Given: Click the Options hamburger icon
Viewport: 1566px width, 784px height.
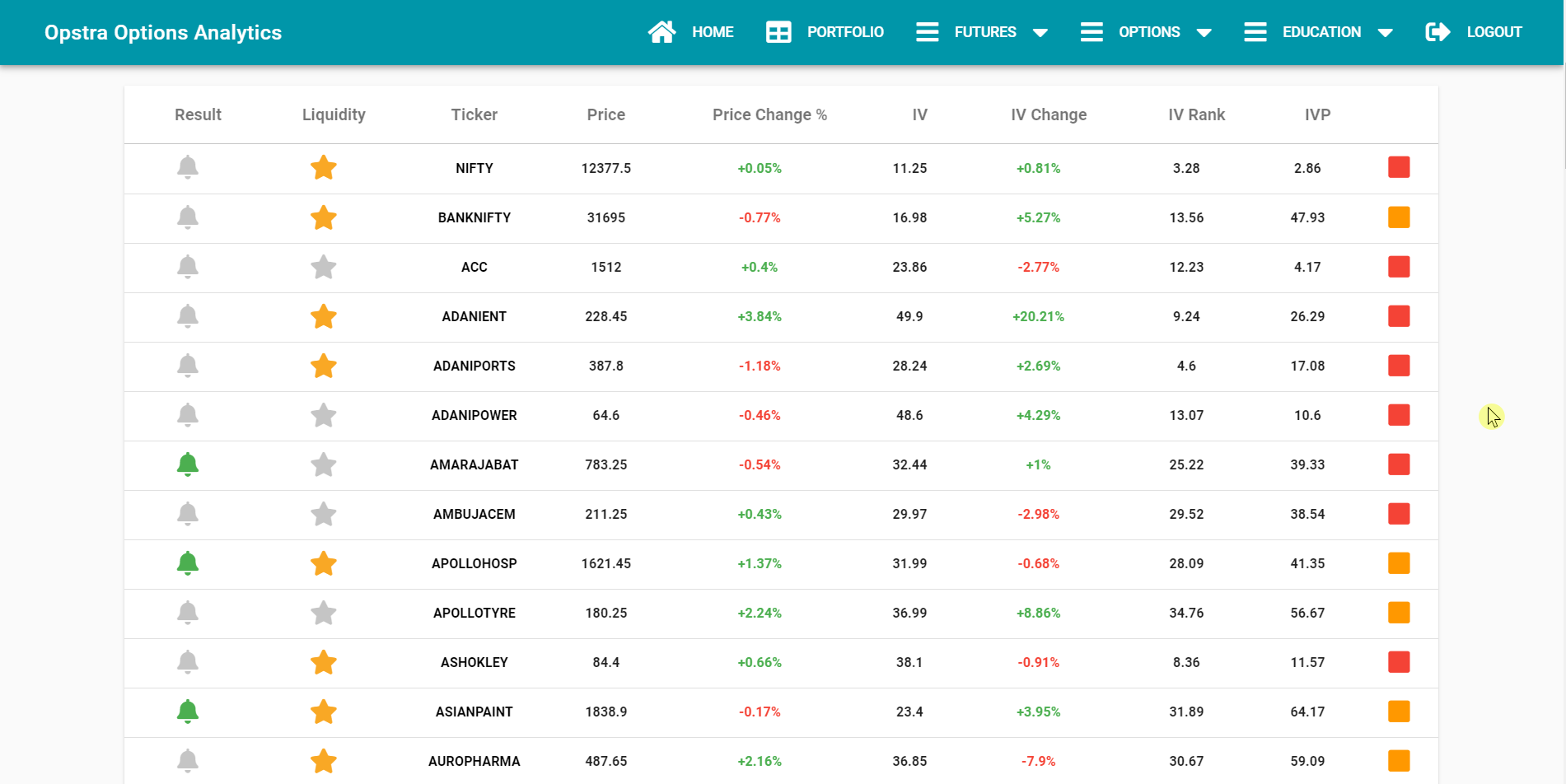Looking at the screenshot, I should point(1092,32).
